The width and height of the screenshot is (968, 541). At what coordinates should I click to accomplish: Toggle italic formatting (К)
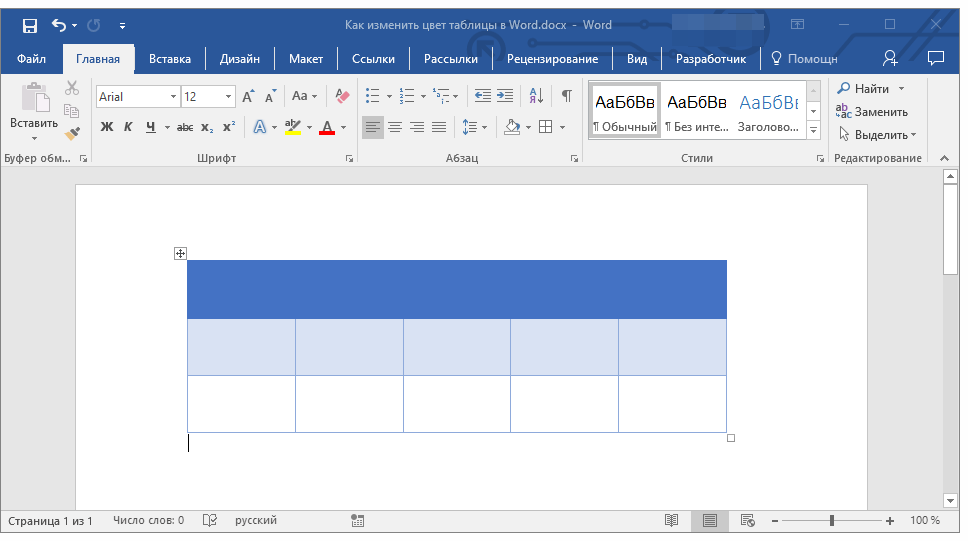[x=128, y=127]
